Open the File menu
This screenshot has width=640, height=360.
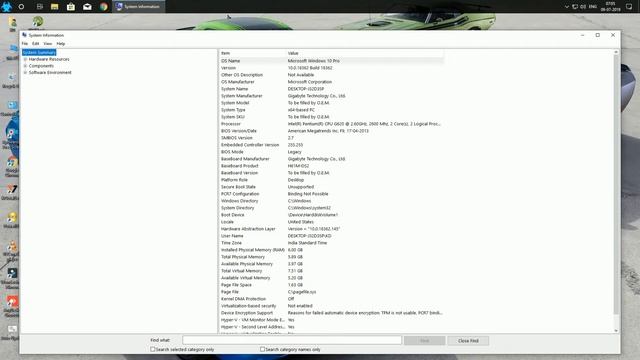tap(25, 44)
